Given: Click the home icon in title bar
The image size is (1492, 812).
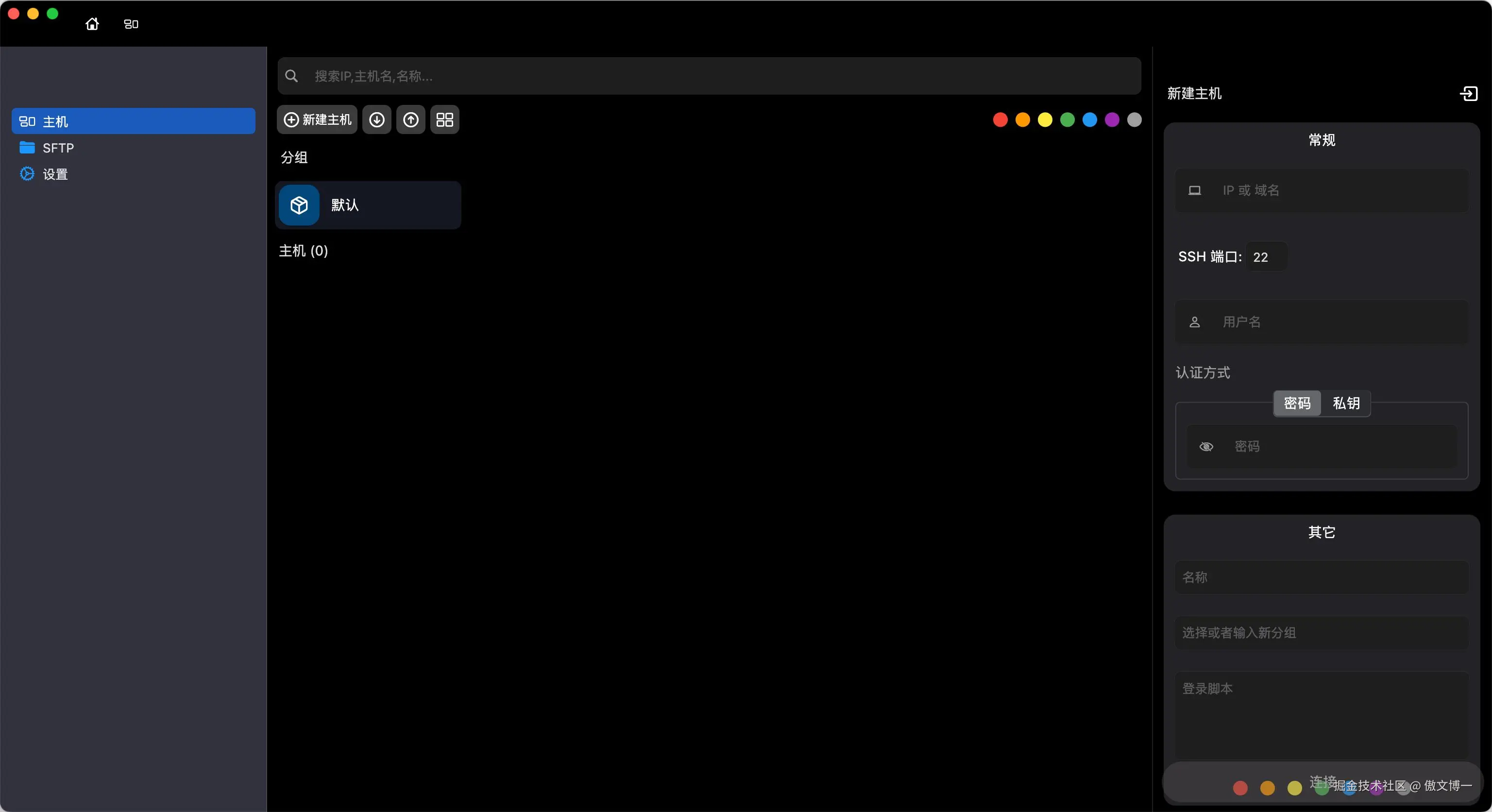Looking at the screenshot, I should [x=92, y=24].
